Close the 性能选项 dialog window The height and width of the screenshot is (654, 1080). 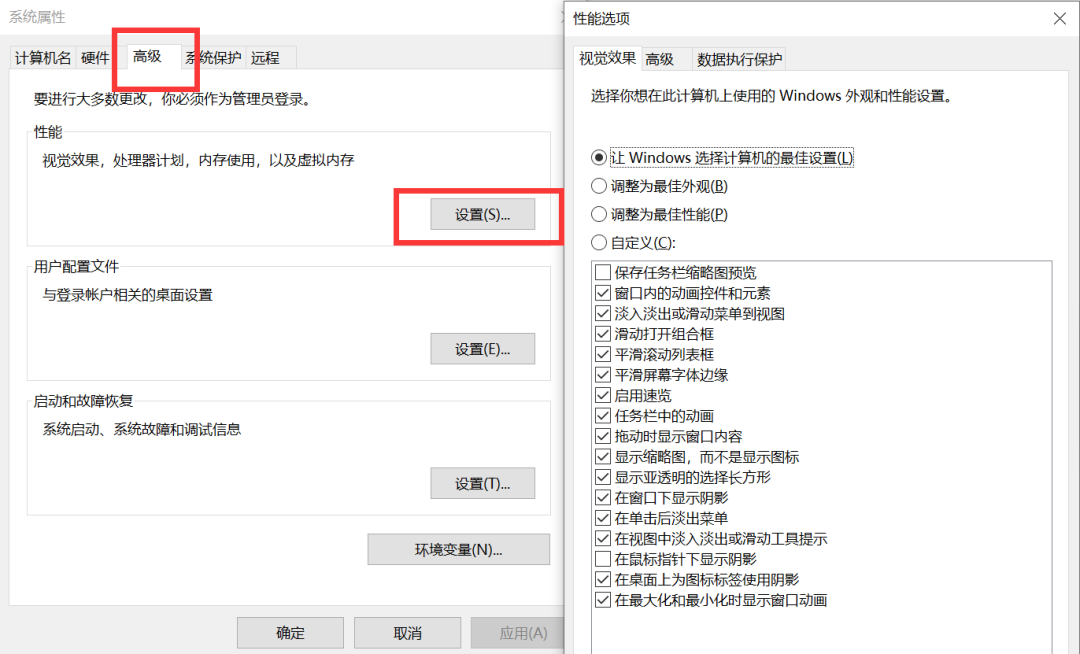coord(1059,19)
